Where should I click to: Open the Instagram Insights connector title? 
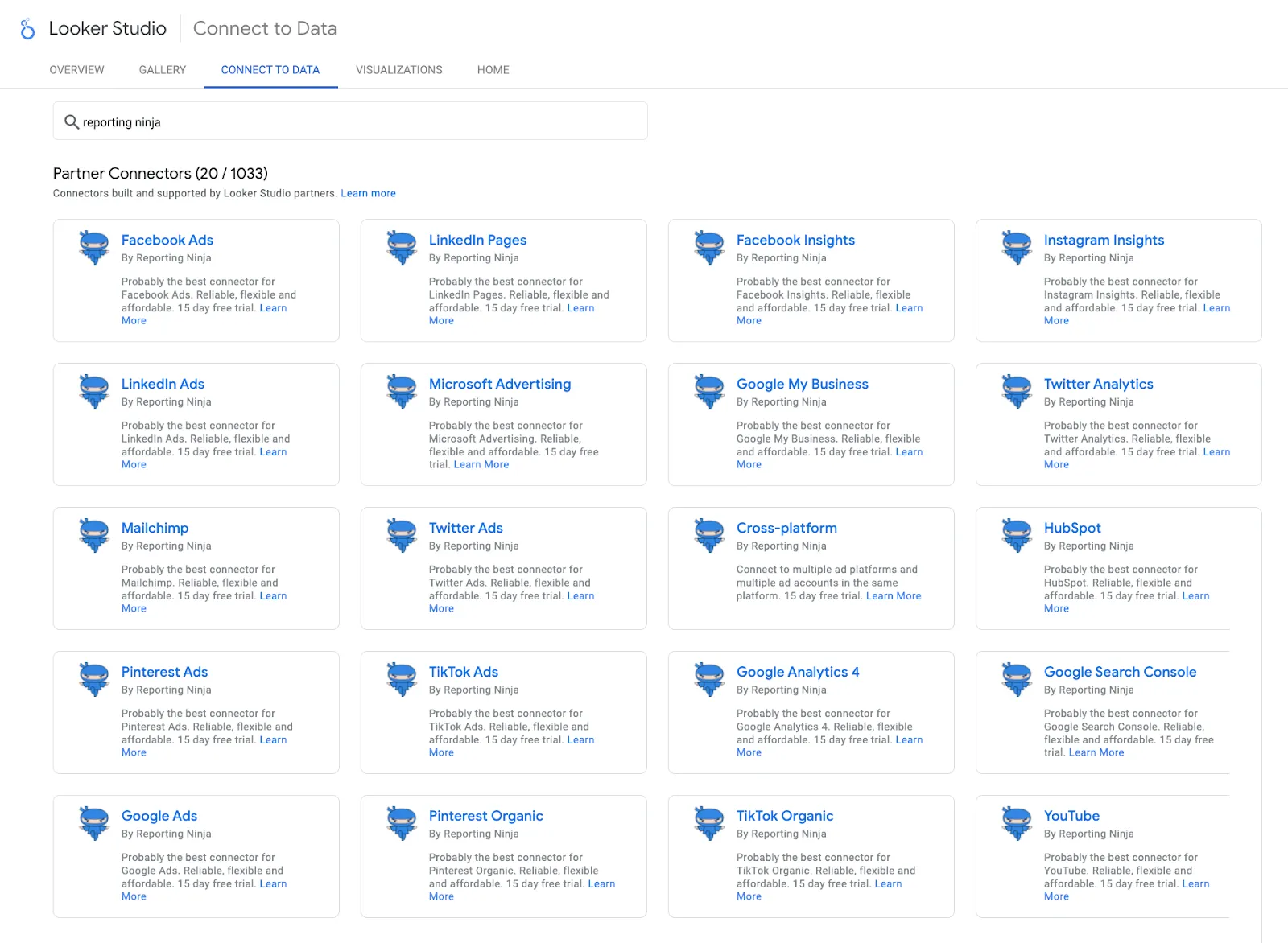(x=1104, y=240)
